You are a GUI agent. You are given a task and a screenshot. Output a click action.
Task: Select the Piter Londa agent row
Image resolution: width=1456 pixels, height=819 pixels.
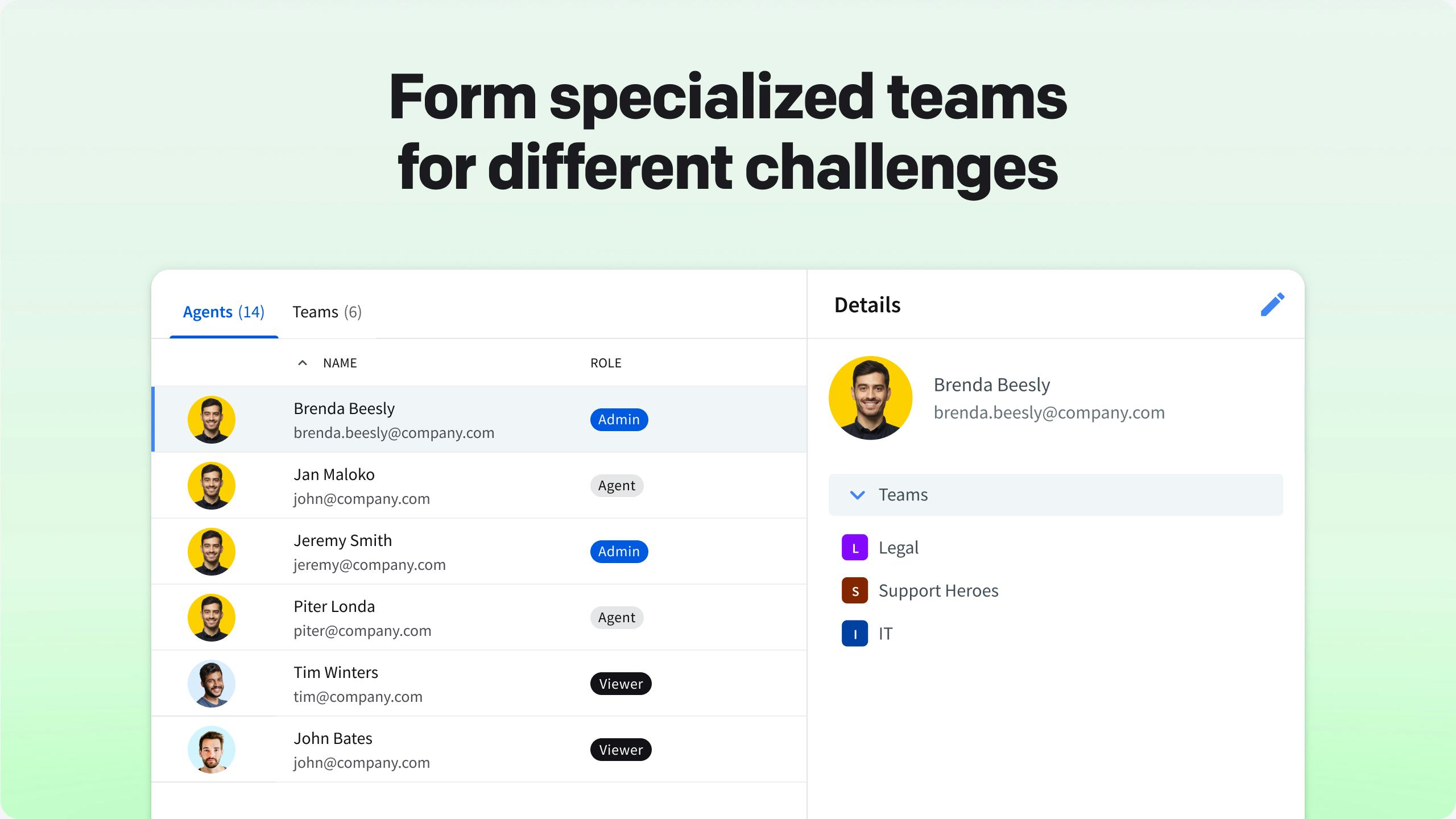click(478, 618)
